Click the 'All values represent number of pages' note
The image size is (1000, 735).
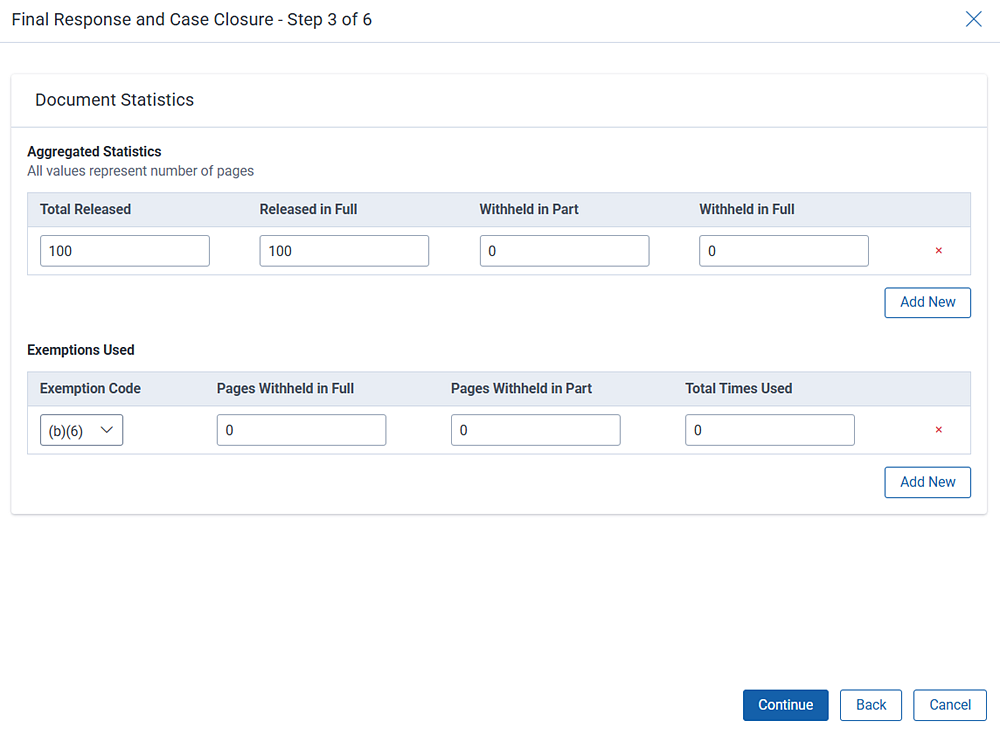(140, 171)
